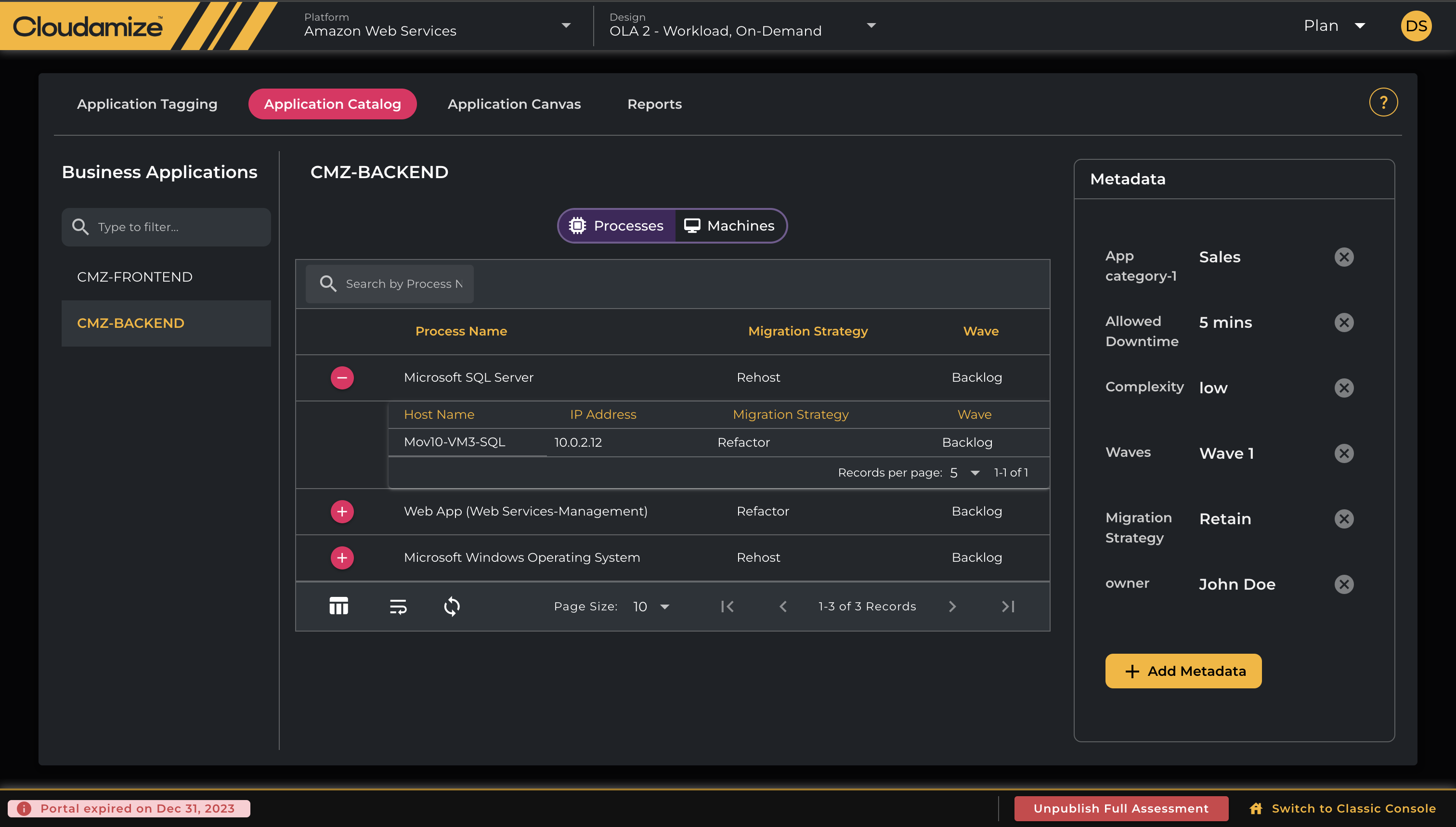Collapse the Microsoft SQL Server row
Viewport: 1456px width, 827px height.
[342, 378]
